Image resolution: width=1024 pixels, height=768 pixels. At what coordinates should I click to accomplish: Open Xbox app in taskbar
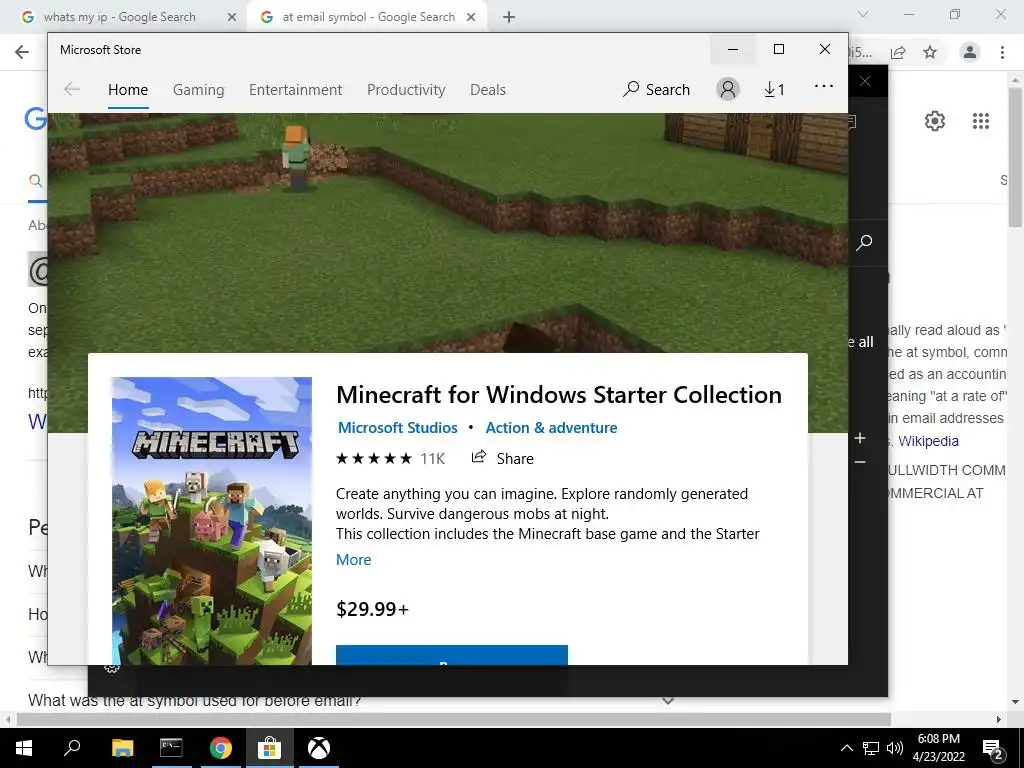(319, 748)
